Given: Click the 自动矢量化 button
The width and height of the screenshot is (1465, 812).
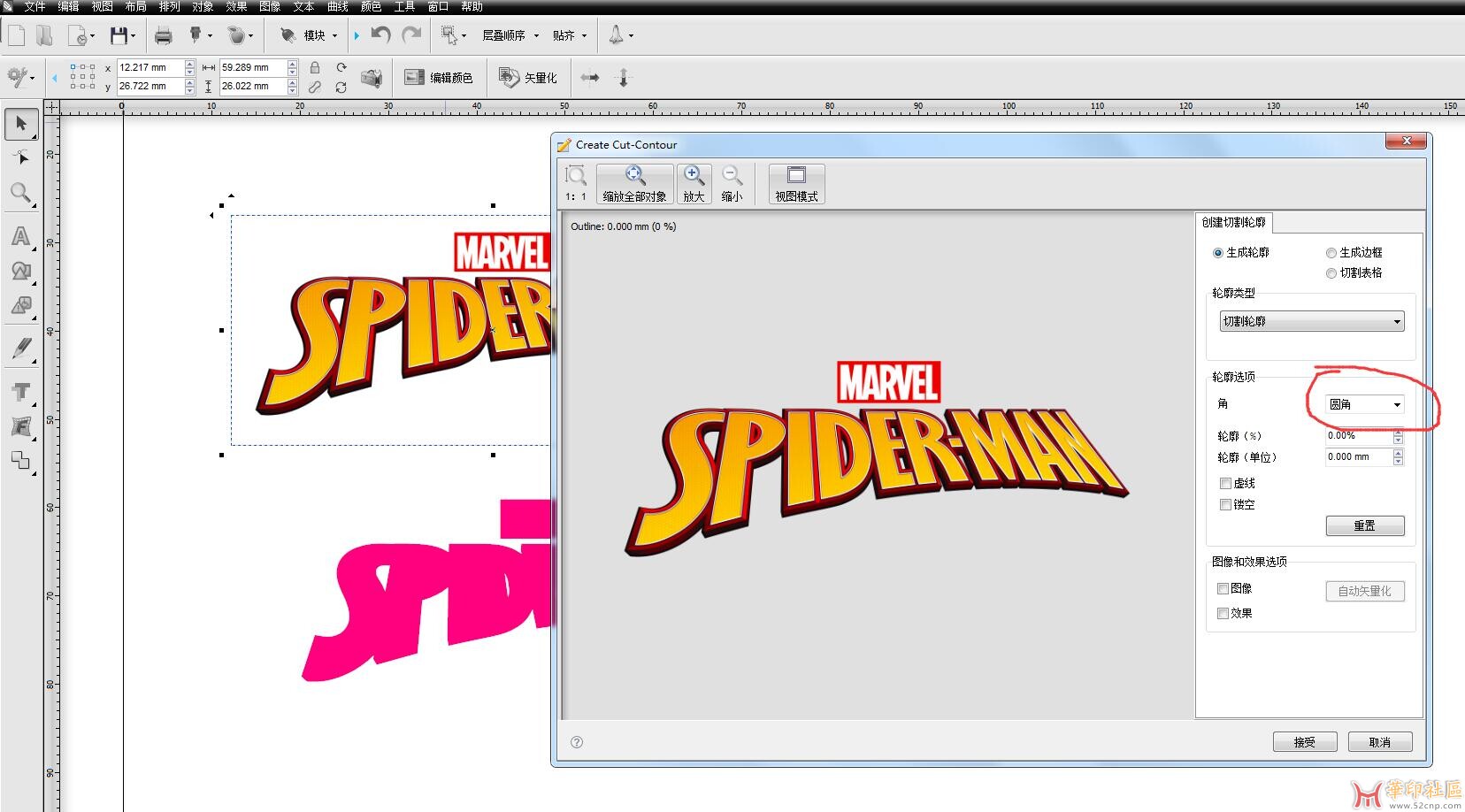Looking at the screenshot, I should click(1365, 591).
